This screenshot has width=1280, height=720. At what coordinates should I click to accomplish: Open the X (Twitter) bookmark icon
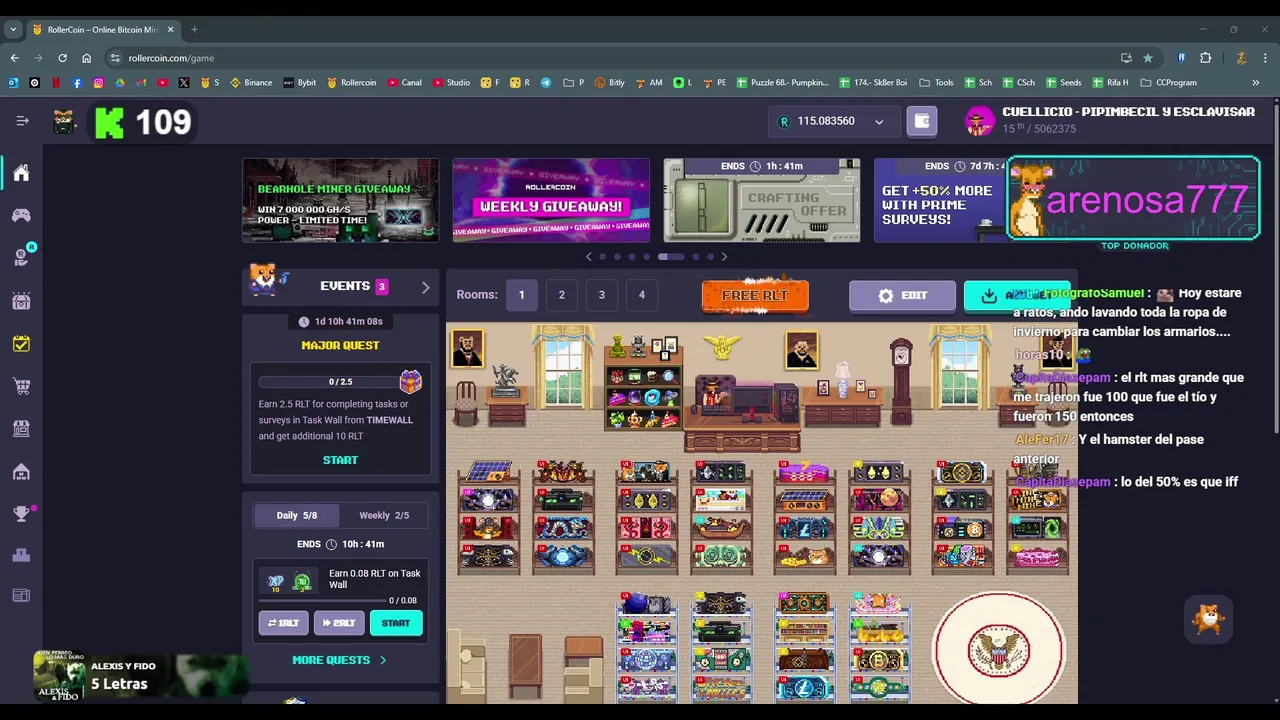point(184,83)
